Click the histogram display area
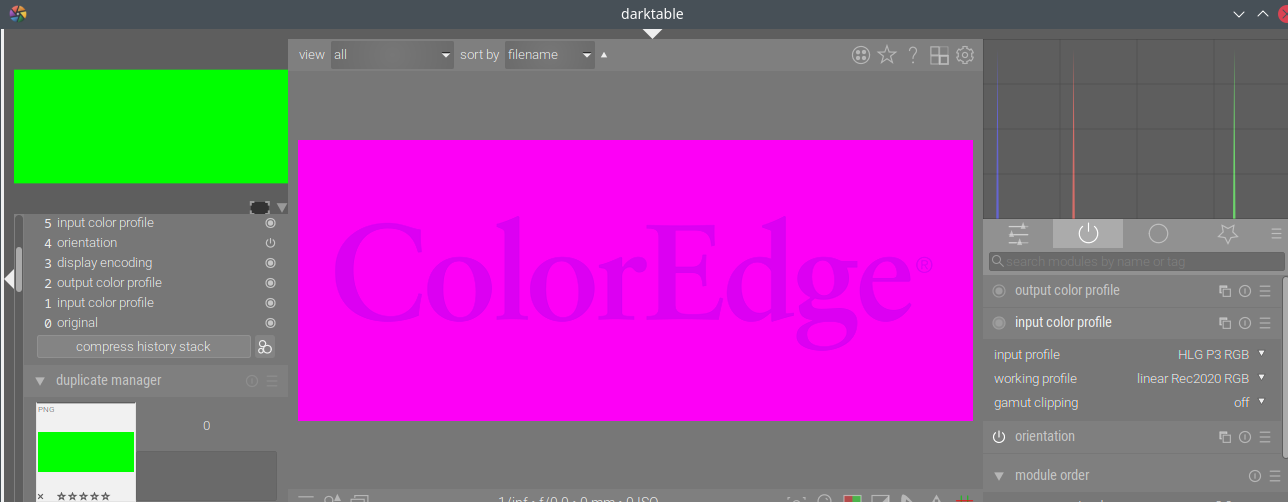 click(1135, 129)
